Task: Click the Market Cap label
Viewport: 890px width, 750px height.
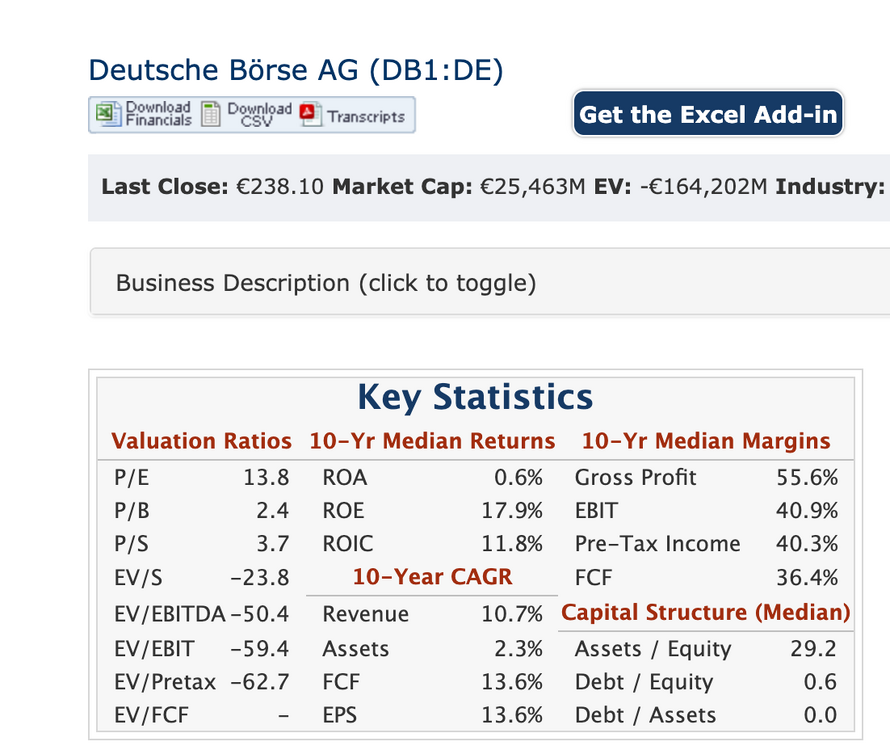Action: click(402, 187)
